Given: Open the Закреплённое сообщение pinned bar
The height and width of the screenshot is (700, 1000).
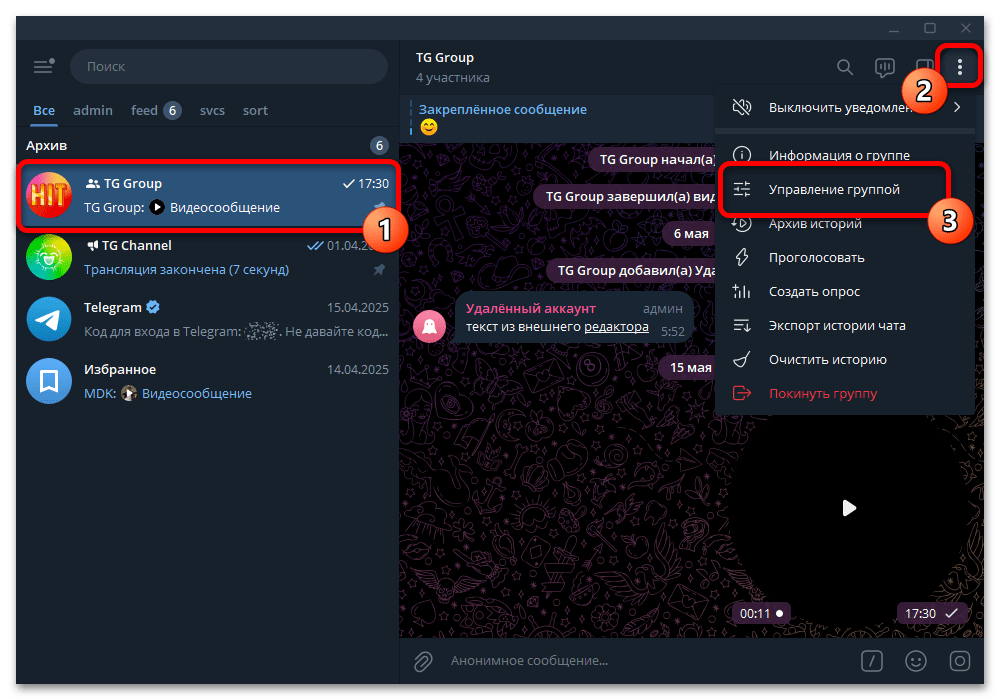Looking at the screenshot, I should coord(558,119).
